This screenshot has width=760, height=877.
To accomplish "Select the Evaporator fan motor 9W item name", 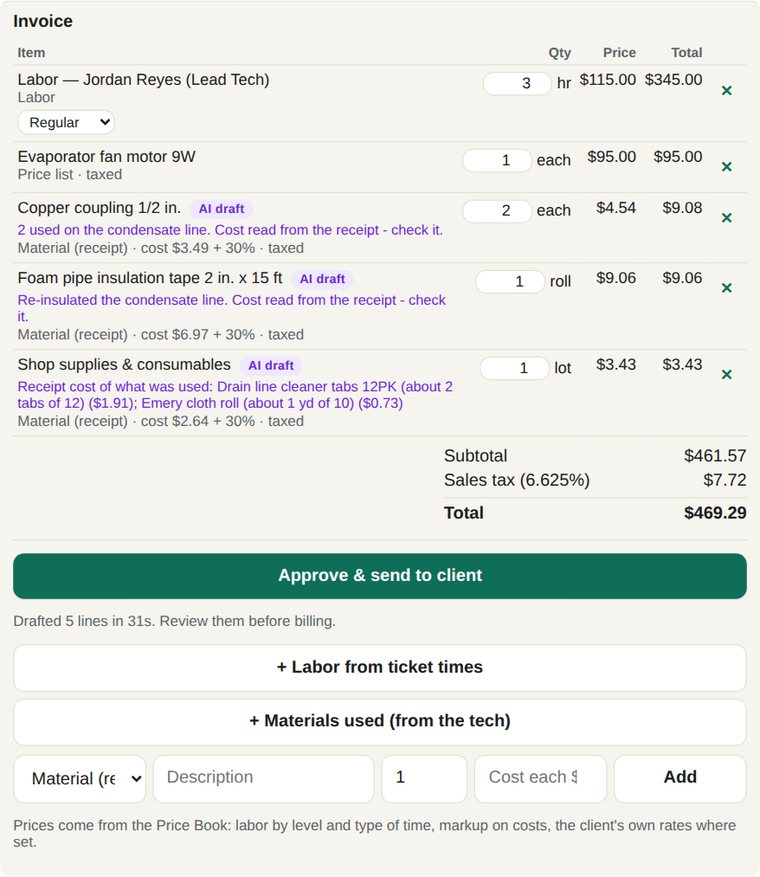I will tap(106, 157).
